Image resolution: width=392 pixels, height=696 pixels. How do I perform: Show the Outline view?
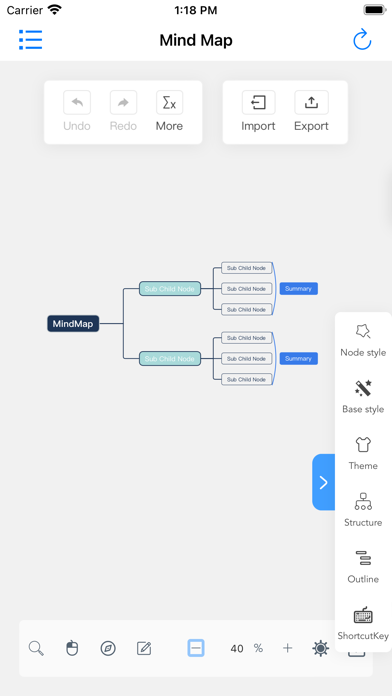point(363,567)
